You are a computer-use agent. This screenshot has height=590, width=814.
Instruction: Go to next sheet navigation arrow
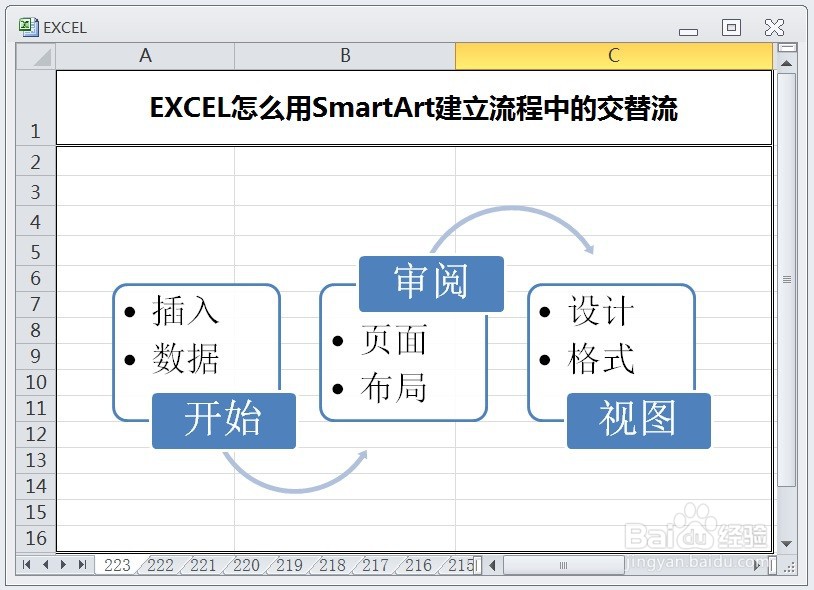tap(63, 565)
